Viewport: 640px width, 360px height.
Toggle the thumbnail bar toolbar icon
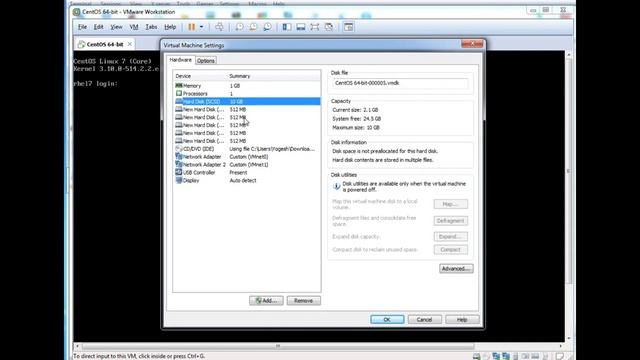coord(301,27)
